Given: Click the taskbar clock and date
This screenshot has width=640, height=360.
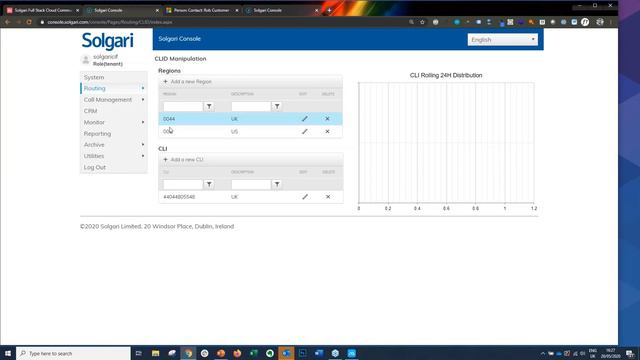Looking at the screenshot, I should pyautogui.click(x=611, y=353).
